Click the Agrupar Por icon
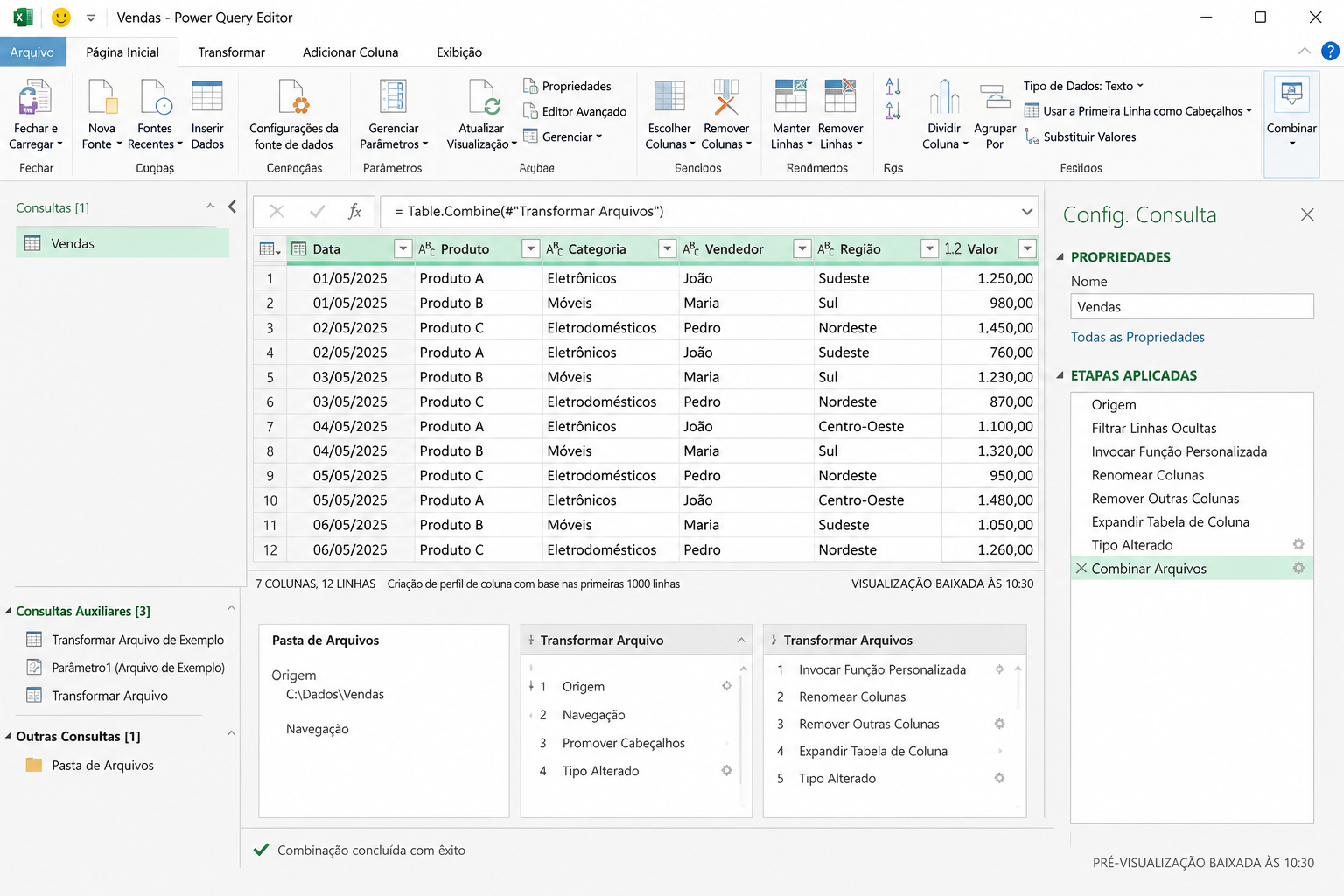This screenshot has height=896, width=1344. [x=995, y=97]
